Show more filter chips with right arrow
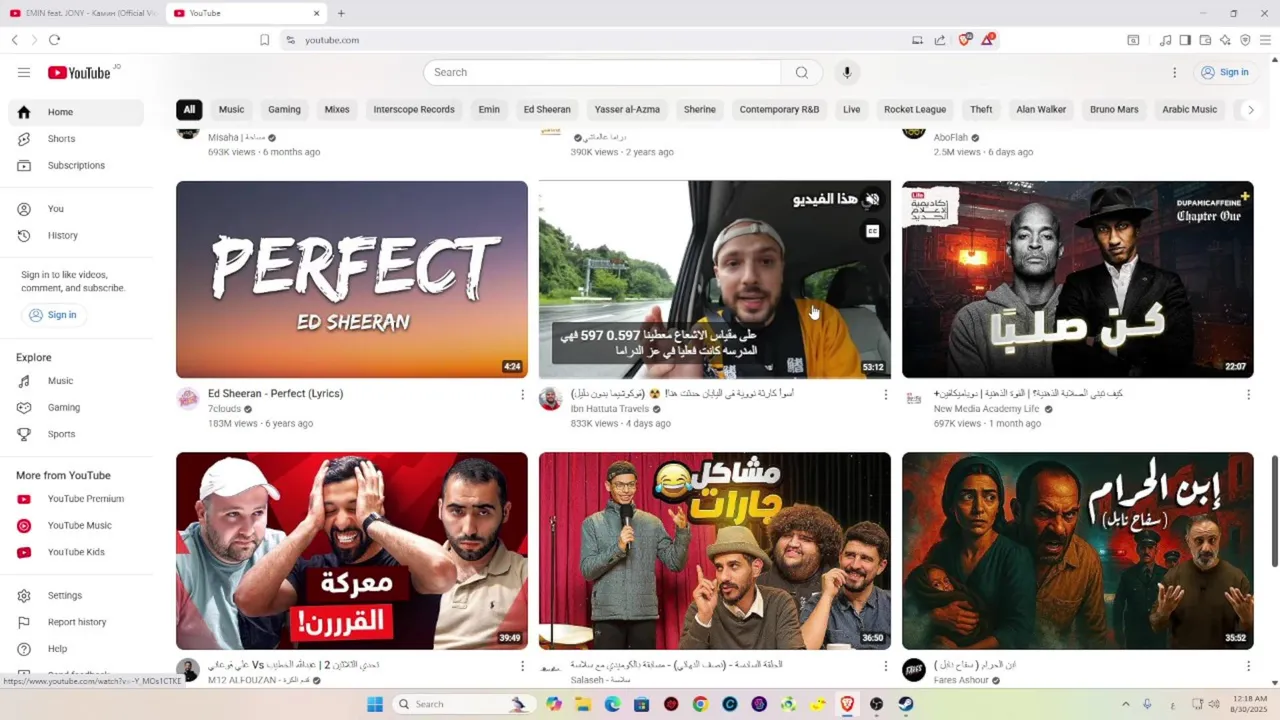 1250,110
